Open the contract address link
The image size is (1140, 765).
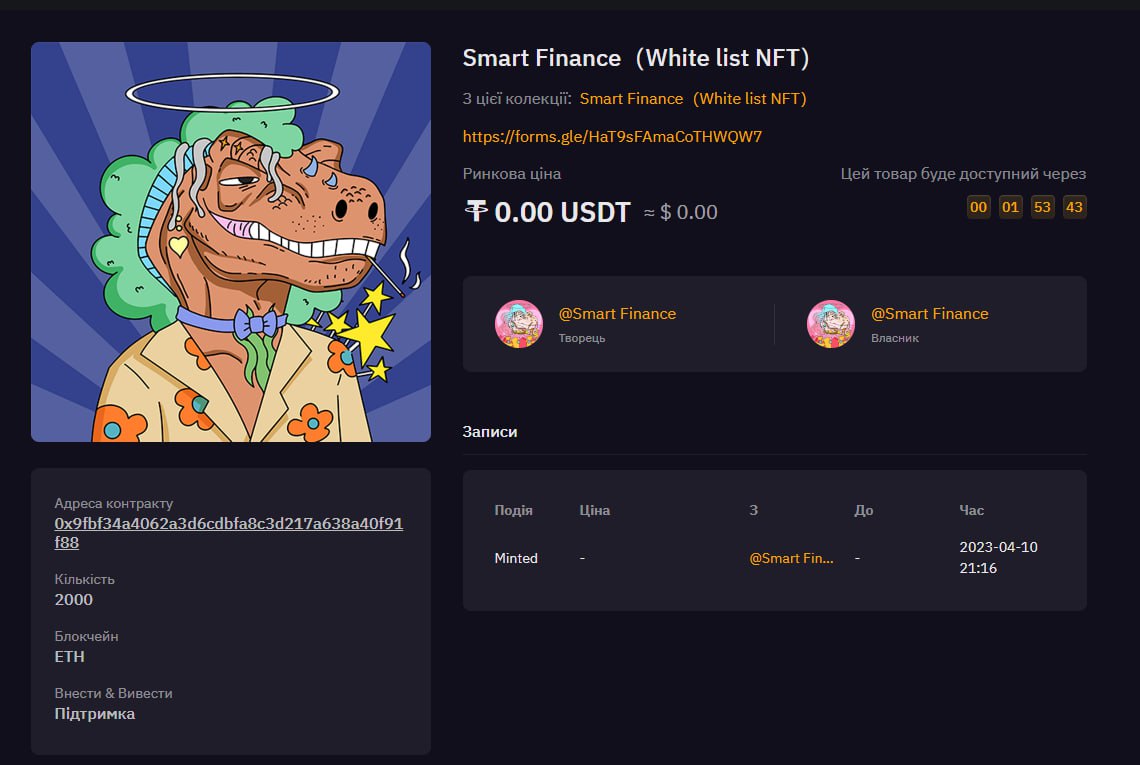point(229,533)
